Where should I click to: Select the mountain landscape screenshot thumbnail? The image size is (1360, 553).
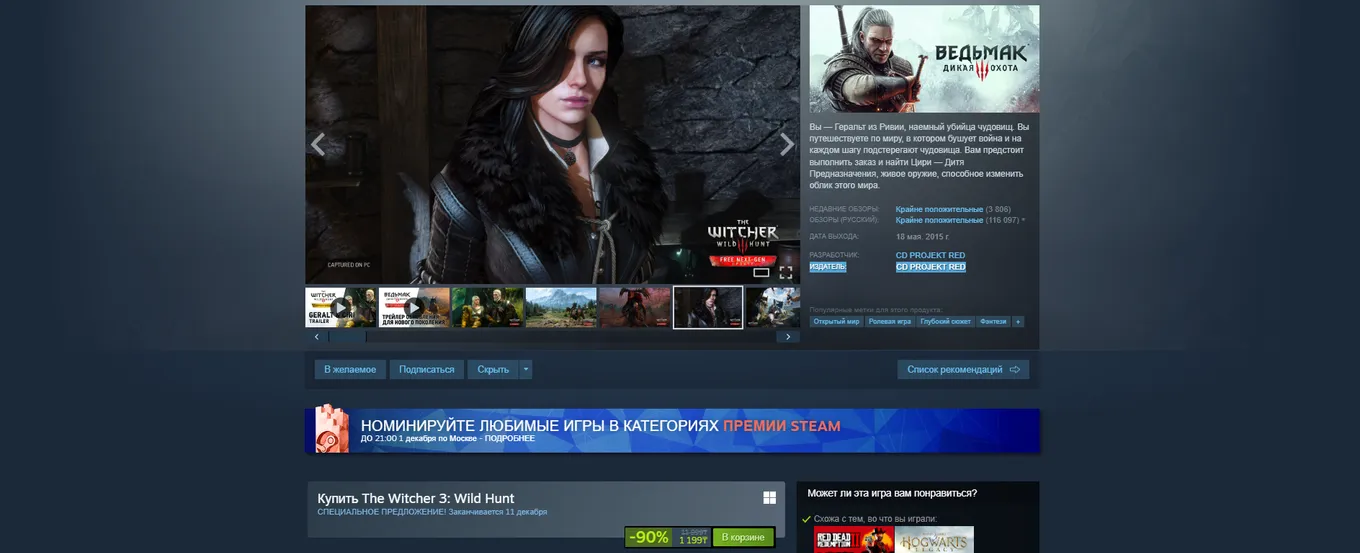[x=561, y=307]
